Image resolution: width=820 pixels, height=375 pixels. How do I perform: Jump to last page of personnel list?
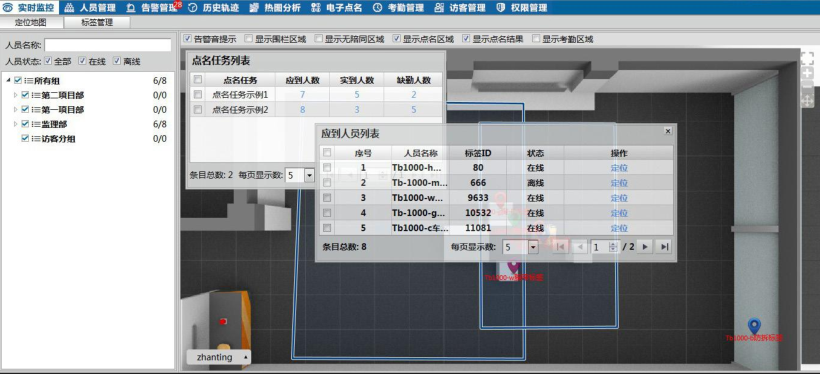tap(664, 247)
